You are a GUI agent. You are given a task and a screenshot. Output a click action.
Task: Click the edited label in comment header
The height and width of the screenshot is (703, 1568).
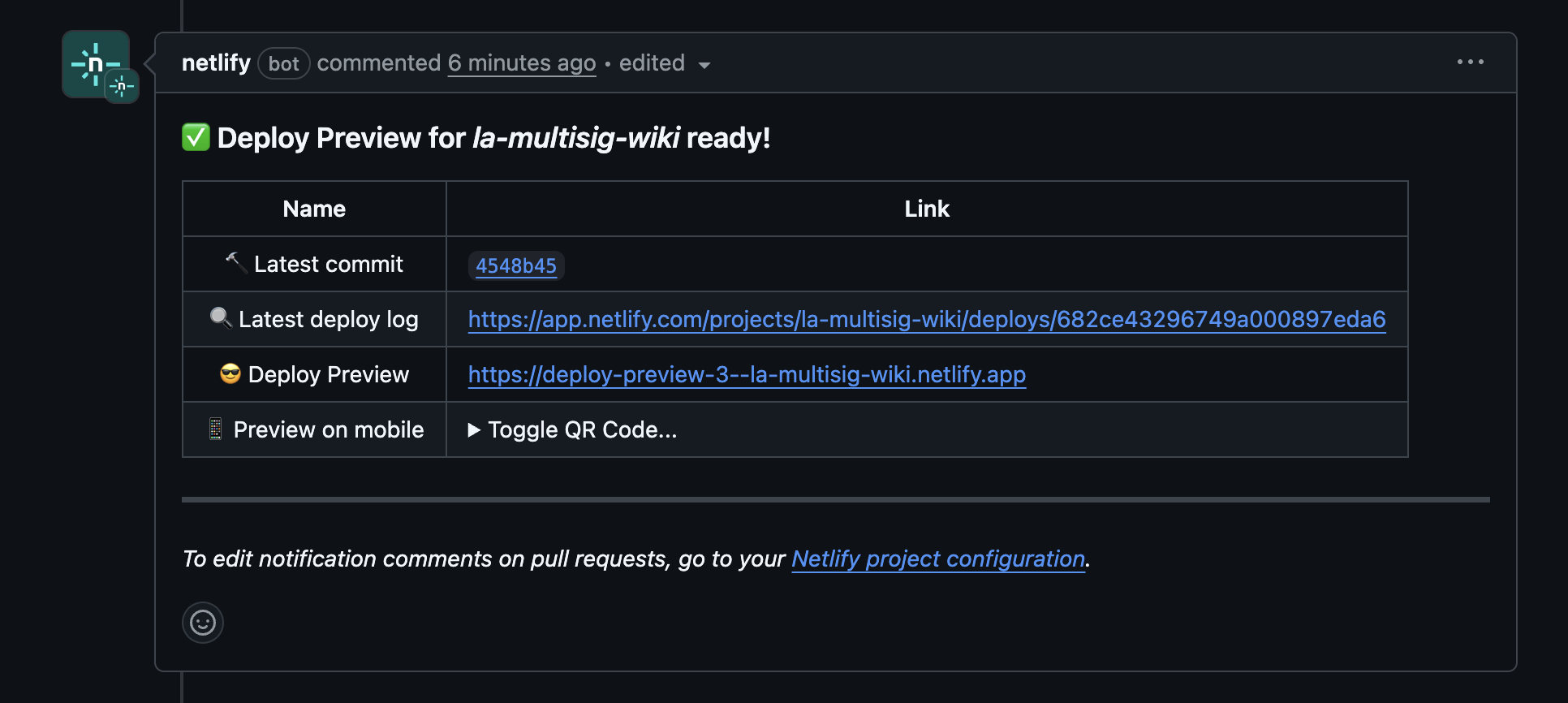click(652, 63)
